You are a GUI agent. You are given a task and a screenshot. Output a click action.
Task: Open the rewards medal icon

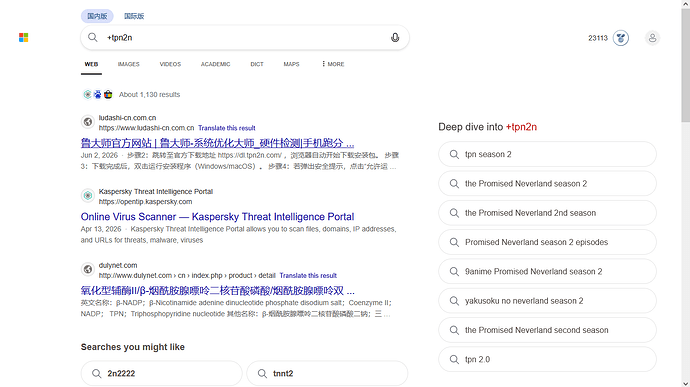pyautogui.click(x=621, y=38)
